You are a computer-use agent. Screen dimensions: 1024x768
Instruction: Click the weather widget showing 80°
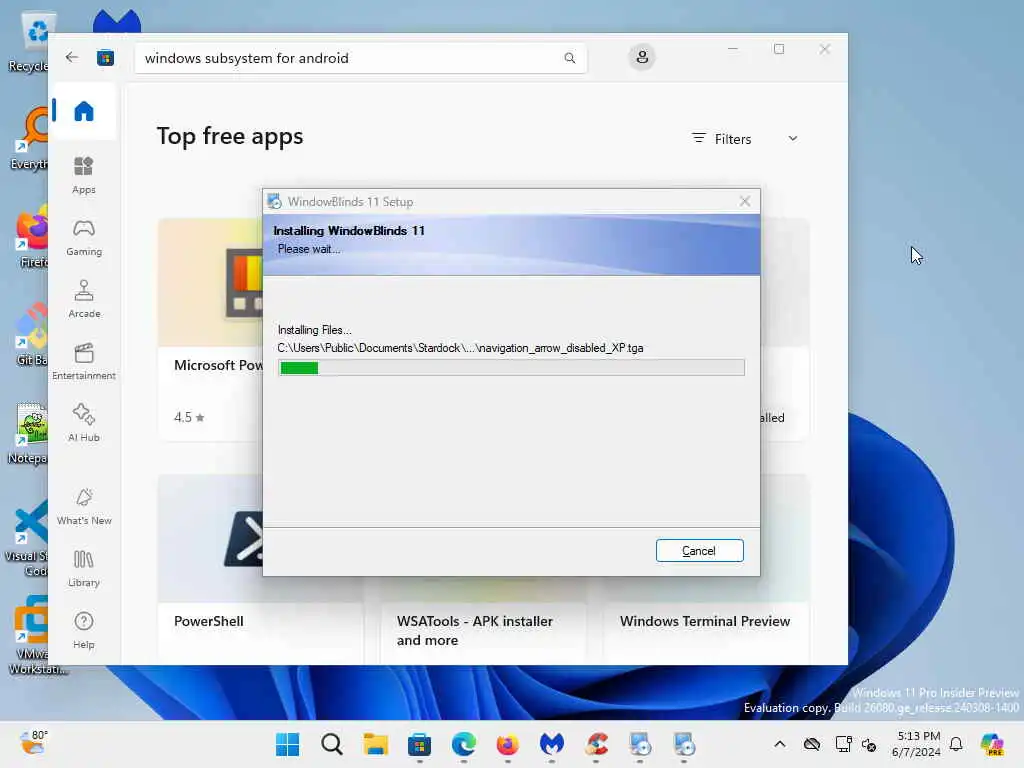pyautogui.click(x=33, y=743)
